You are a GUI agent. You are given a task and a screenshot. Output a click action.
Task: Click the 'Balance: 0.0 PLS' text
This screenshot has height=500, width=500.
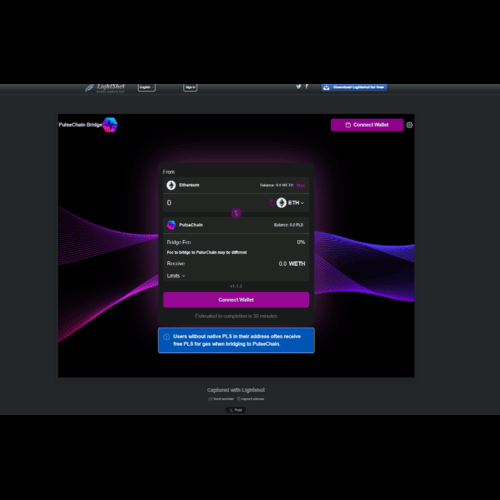tap(288, 225)
